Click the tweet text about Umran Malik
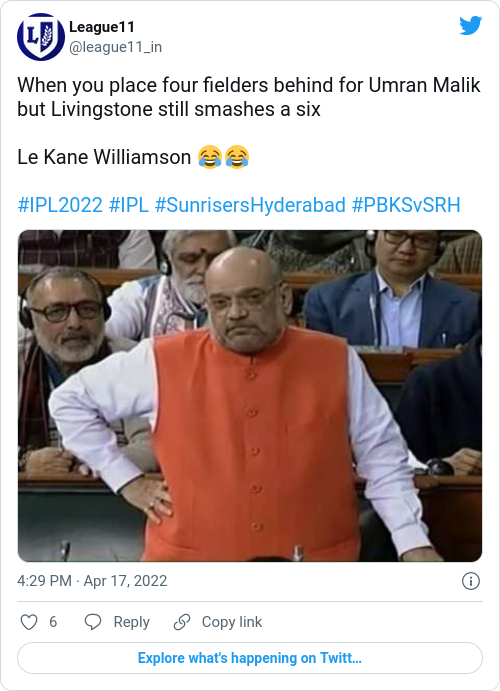 click(x=249, y=97)
